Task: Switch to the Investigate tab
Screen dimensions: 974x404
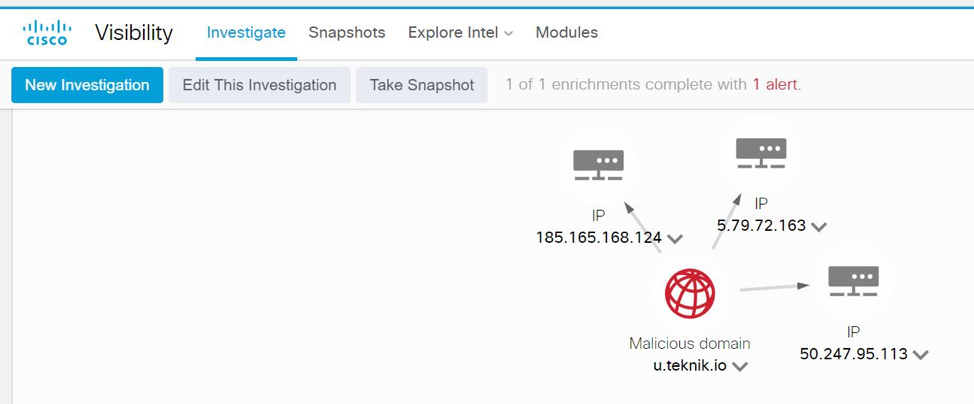Action: [246, 32]
